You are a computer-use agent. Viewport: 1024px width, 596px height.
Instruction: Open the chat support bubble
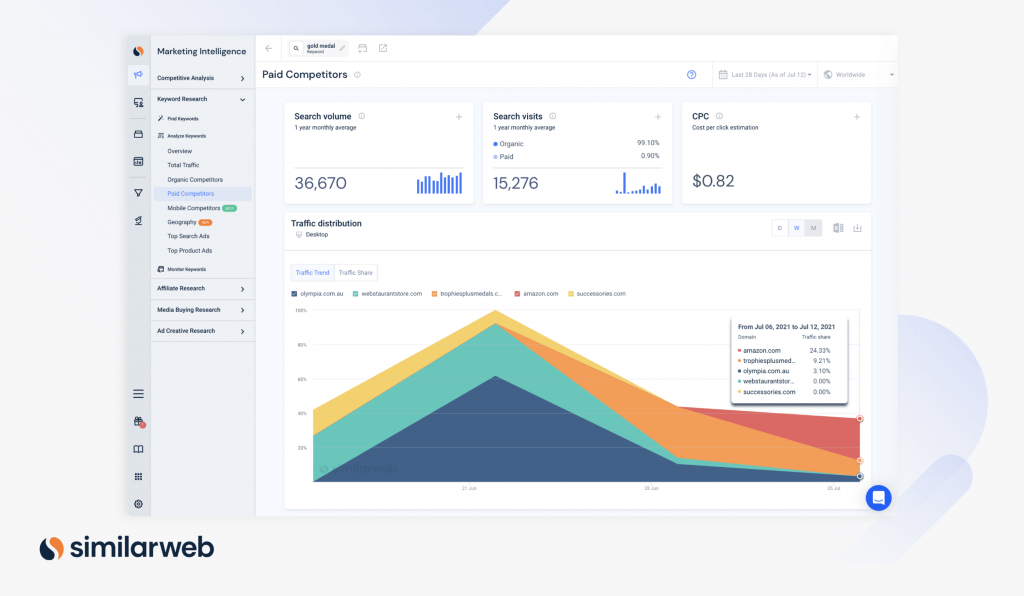pos(878,497)
